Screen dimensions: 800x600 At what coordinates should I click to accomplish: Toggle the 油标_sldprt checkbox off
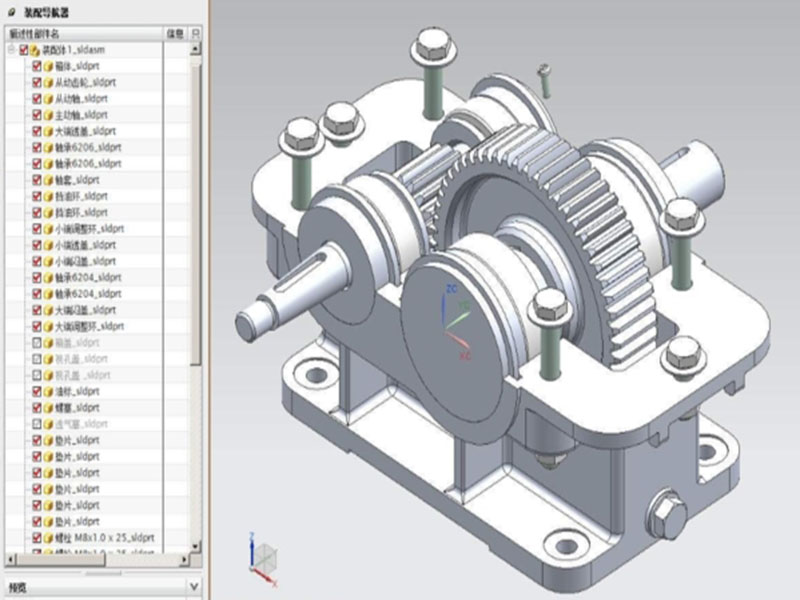(x=37, y=391)
